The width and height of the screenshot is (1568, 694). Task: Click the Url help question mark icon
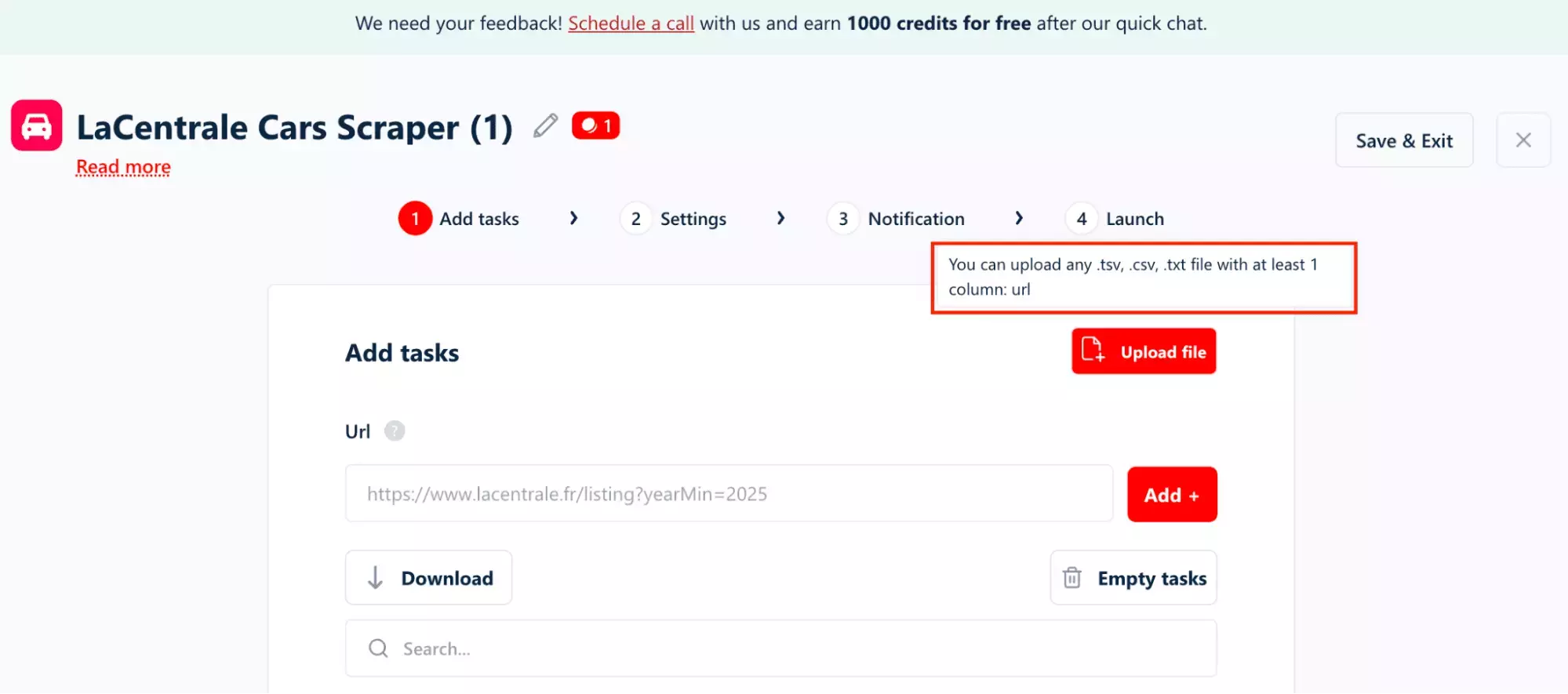click(x=395, y=431)
